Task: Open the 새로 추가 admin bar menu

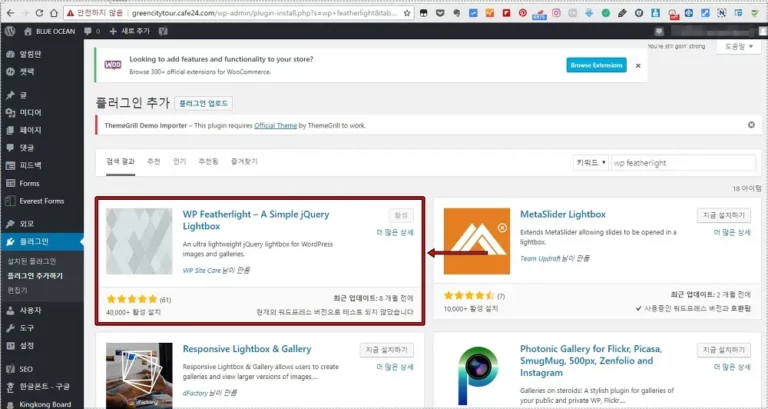Action: click(129, 31)
